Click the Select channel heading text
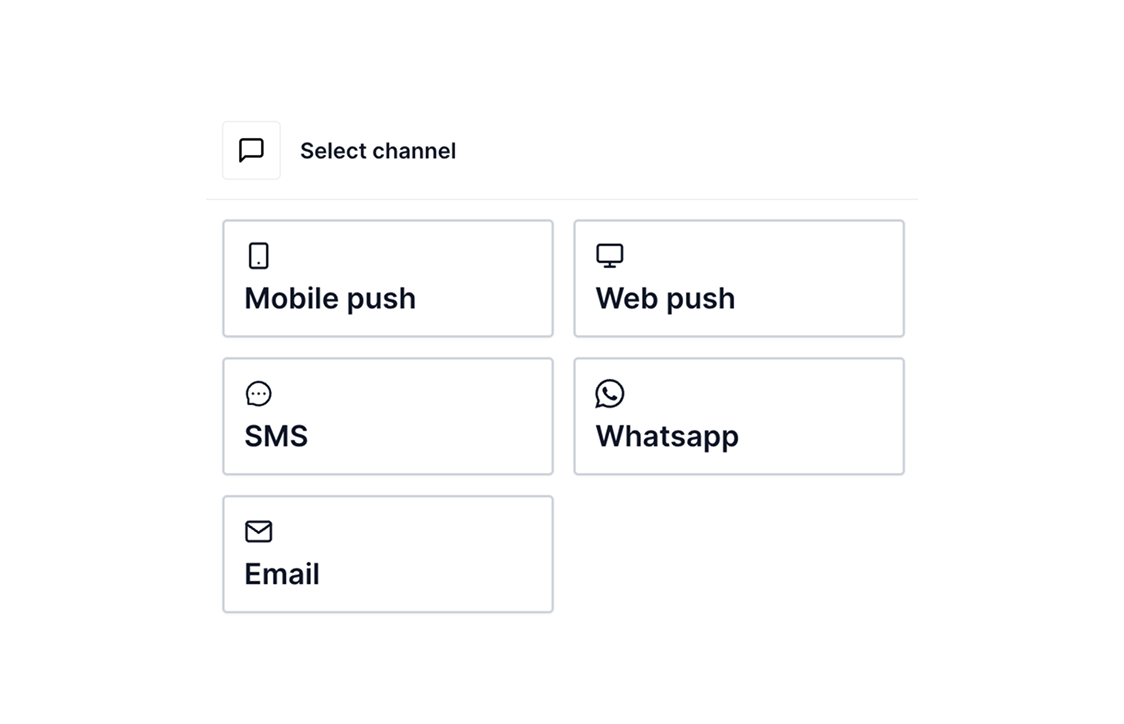The image size is (1124, 724). coord(378,151)
